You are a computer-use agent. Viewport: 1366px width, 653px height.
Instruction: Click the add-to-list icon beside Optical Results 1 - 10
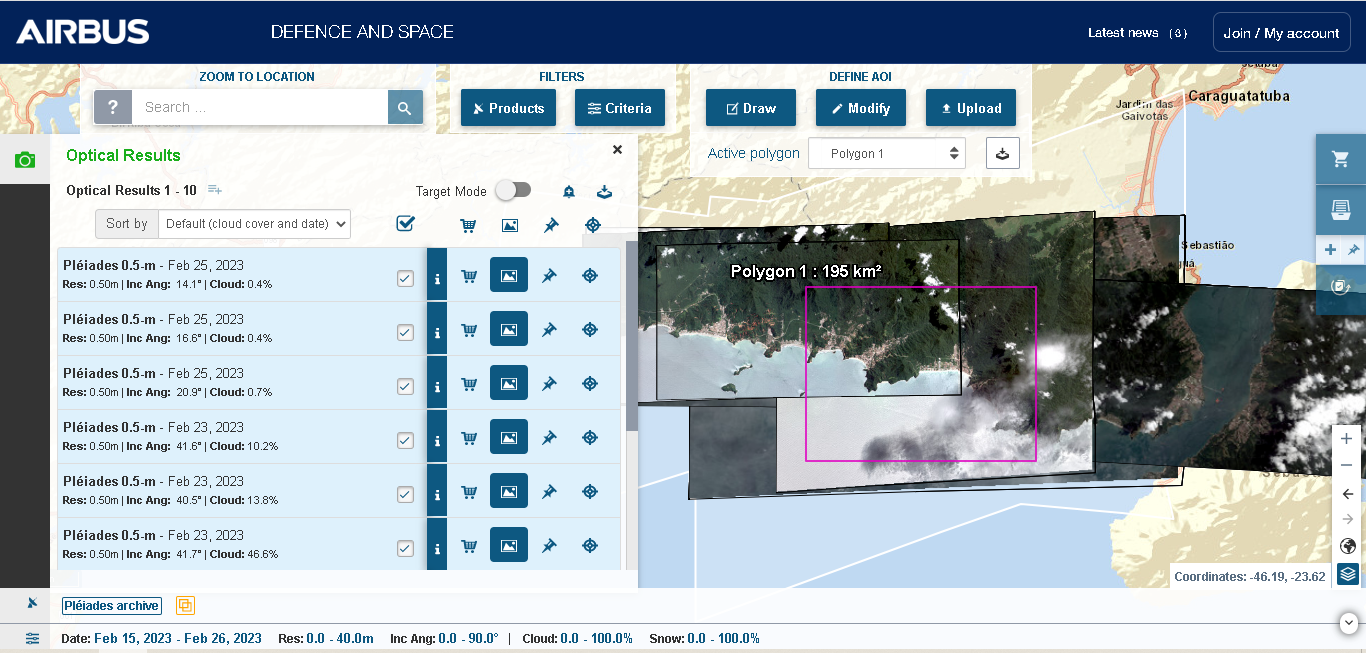click(x=215, y=190)
